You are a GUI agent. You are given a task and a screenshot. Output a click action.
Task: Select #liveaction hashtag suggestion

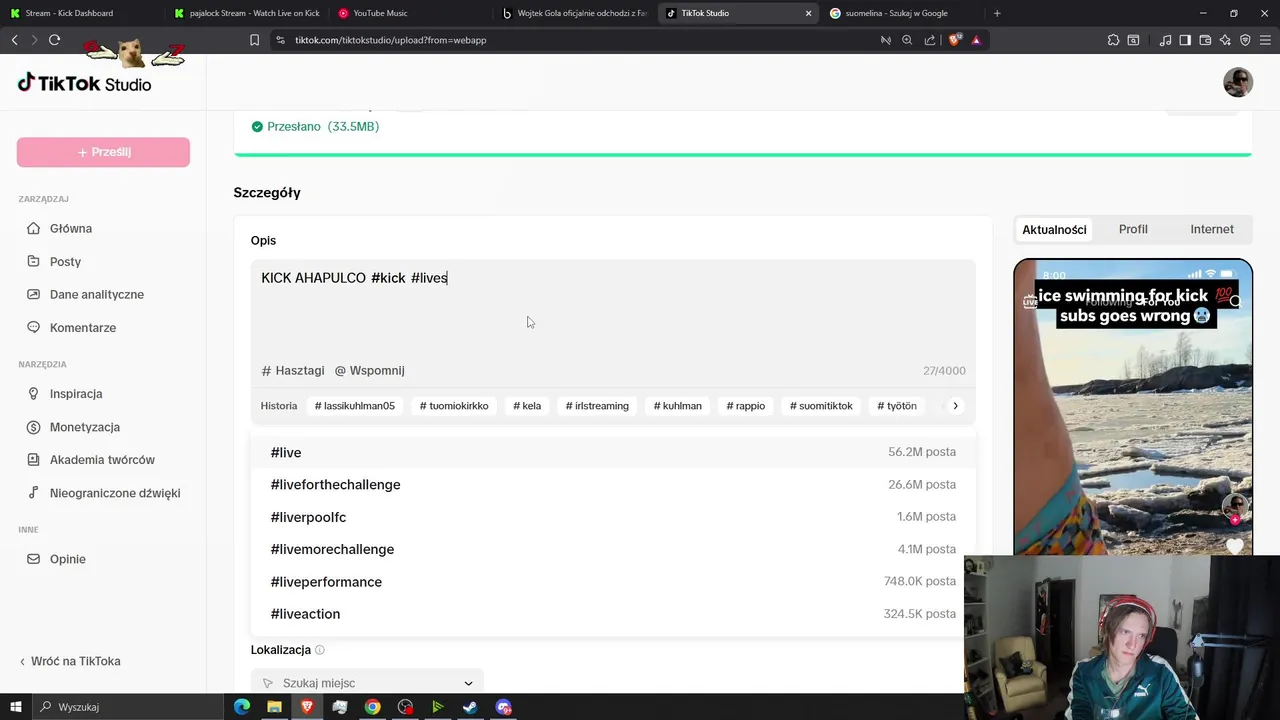613,614
